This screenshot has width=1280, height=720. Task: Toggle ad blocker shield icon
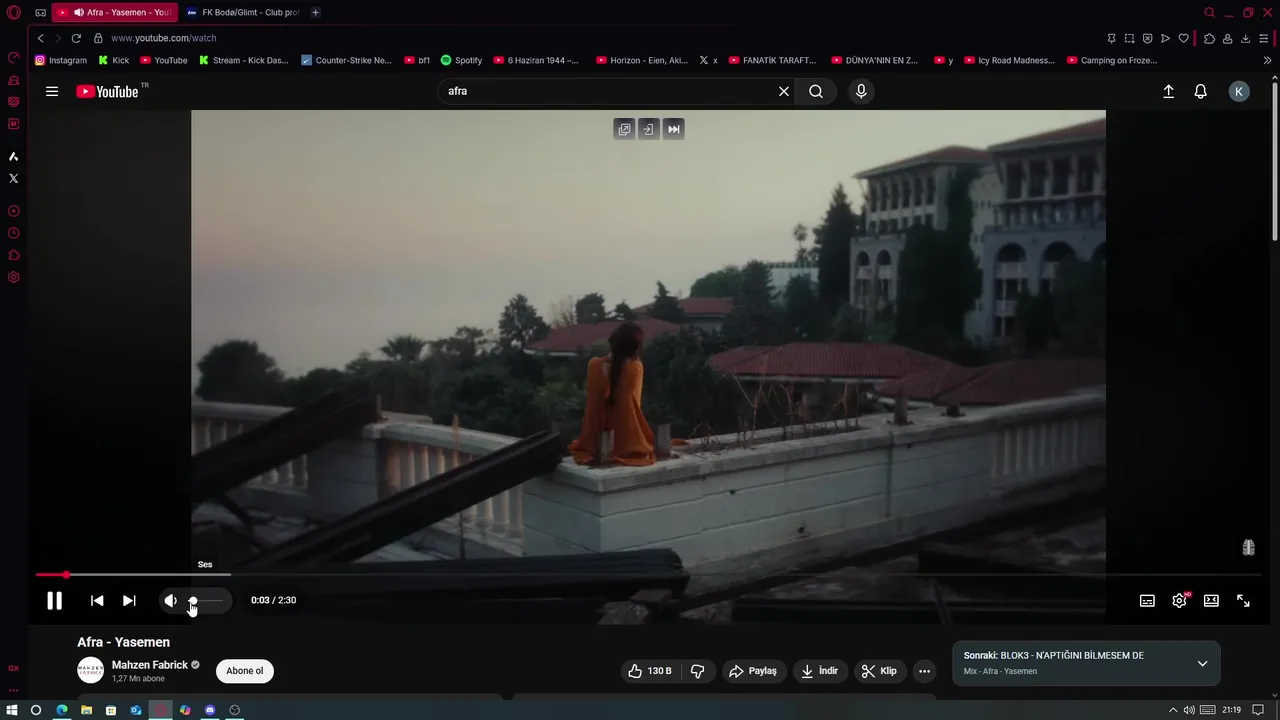[x=1147, y=38]
